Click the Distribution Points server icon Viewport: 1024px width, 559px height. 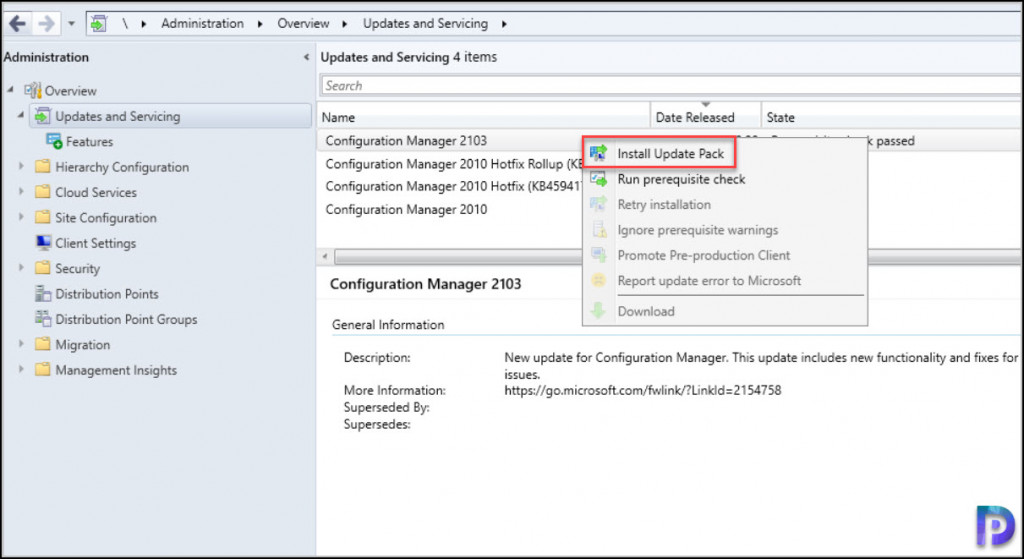(43, 294)
